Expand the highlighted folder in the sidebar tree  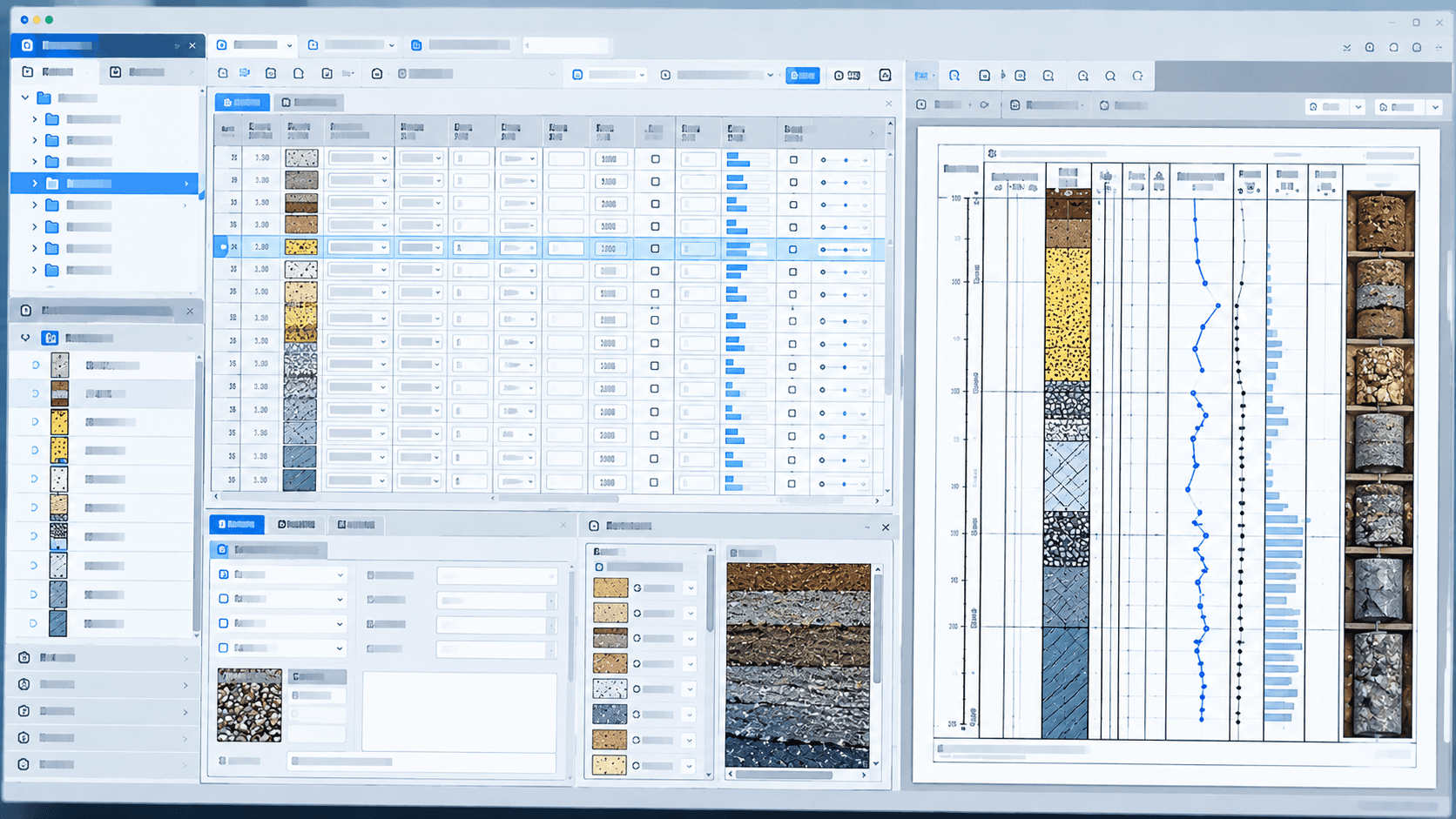tap(35, 184)
